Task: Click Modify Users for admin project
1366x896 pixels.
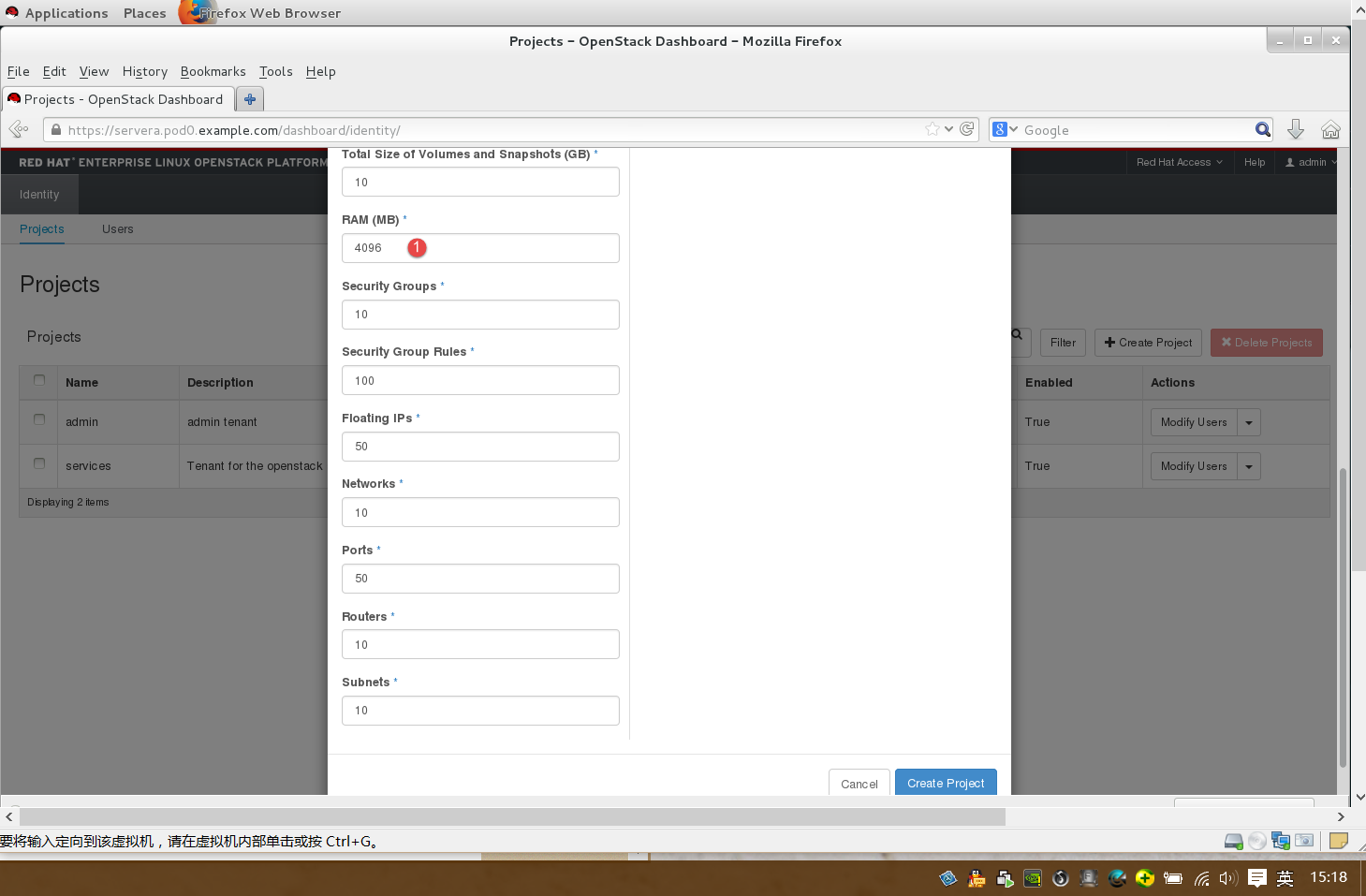Action: coord(1194,422)
